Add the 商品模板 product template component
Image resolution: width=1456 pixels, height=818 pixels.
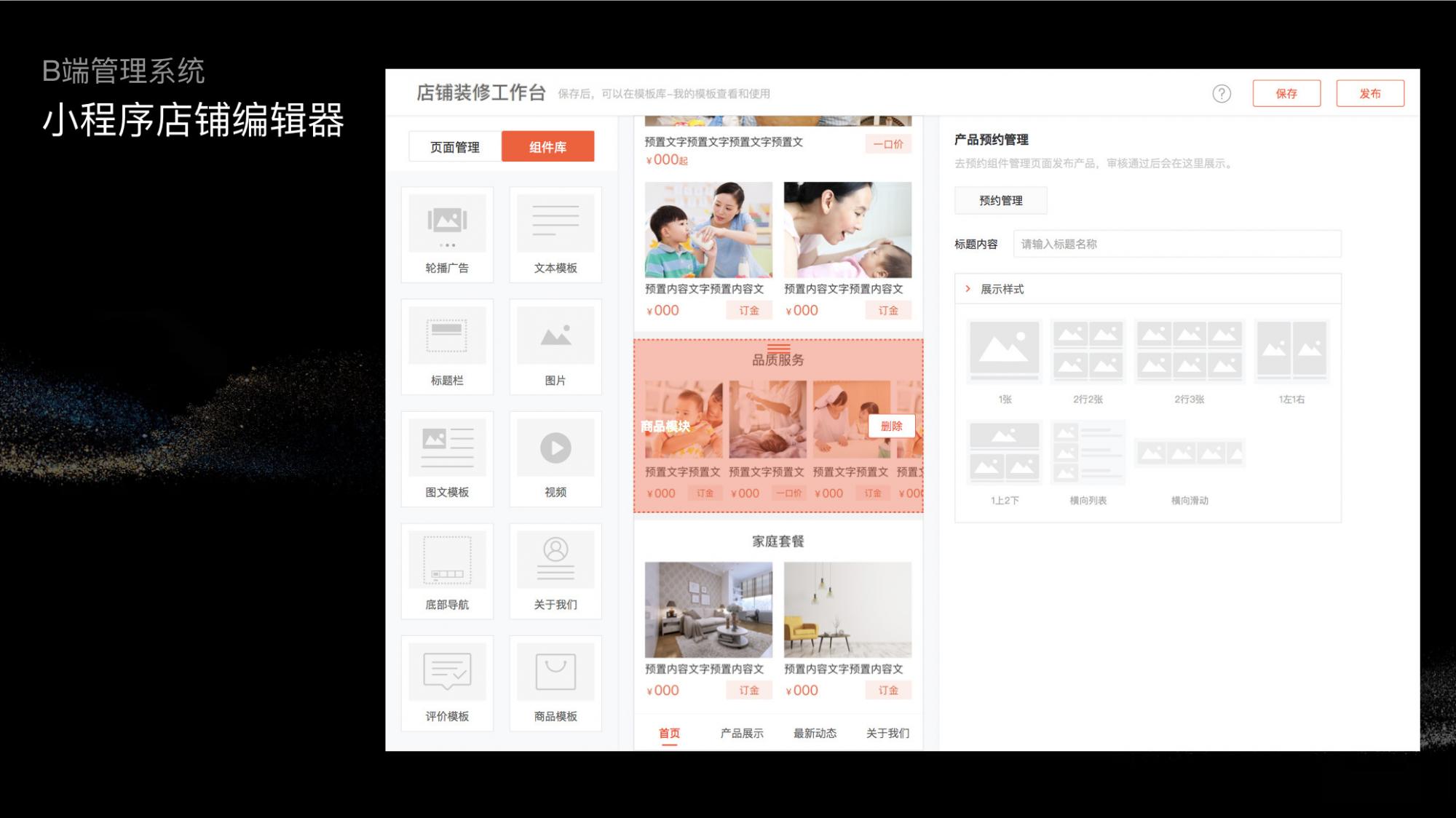[555, 683]
